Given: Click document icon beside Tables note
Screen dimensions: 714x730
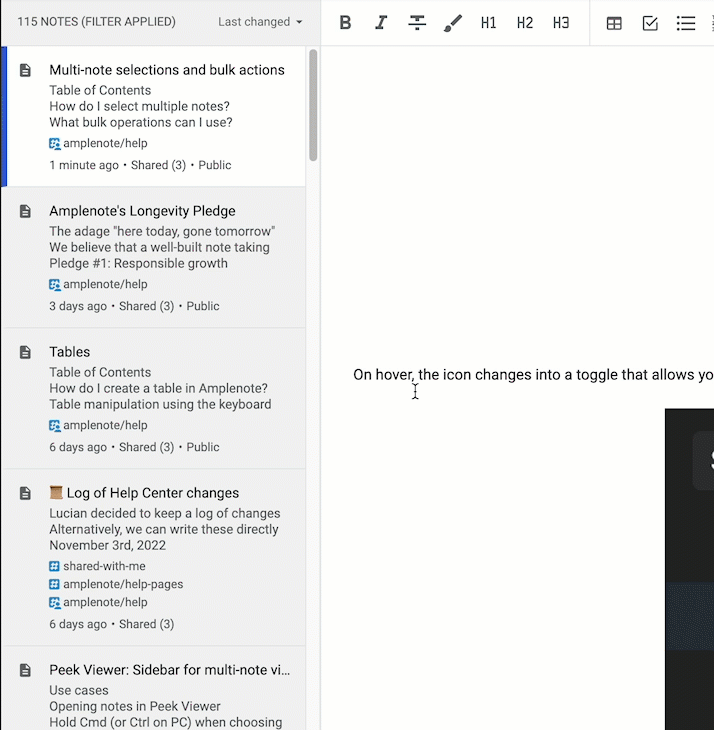Looking at the screenshot, I should click(x=25, y=352).
